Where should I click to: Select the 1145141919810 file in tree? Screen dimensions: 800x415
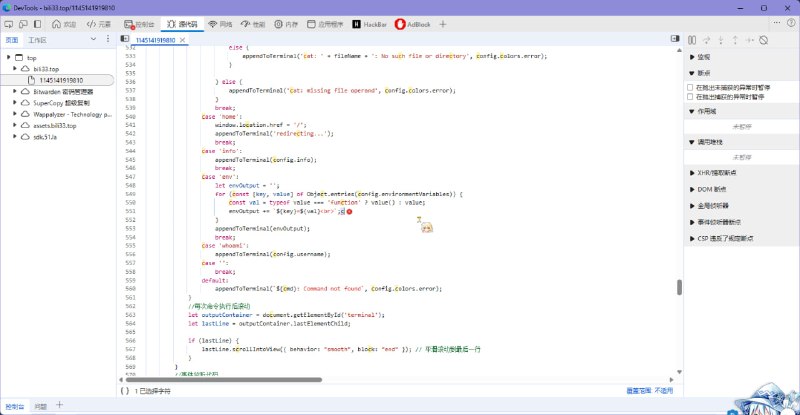click(x=61, y=79)
